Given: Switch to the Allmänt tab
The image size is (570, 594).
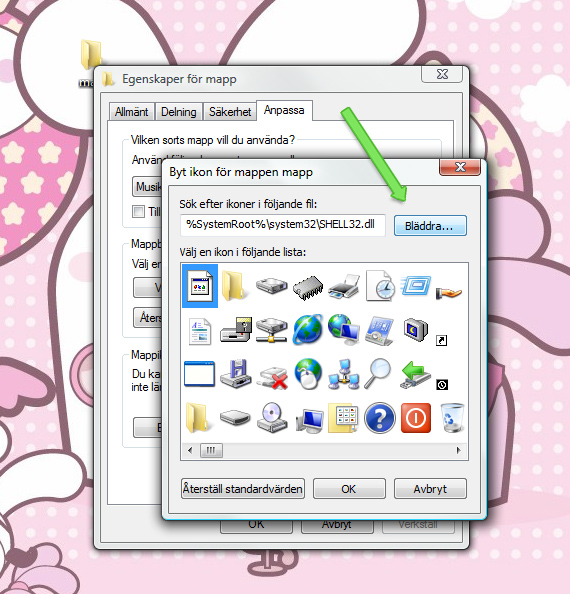Looking at the screenshot, I should pyautogui.click(x=131, y=112).
